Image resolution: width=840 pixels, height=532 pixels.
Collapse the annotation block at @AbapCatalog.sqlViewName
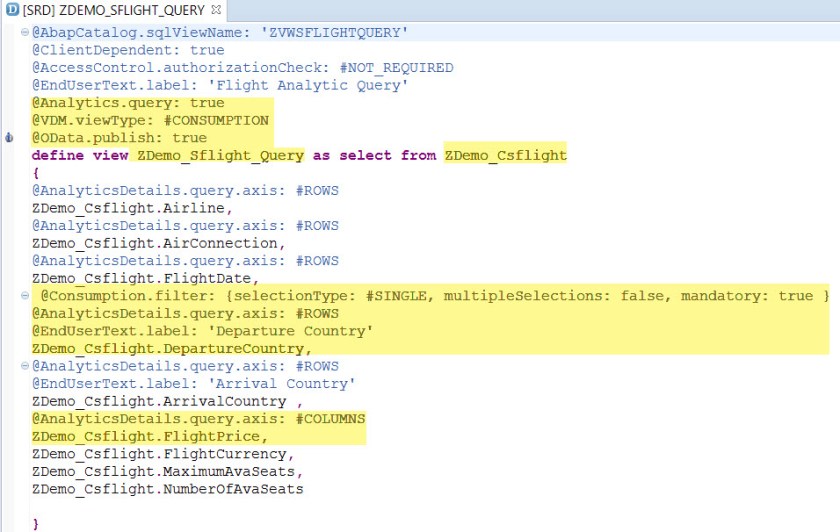[25, 32]
